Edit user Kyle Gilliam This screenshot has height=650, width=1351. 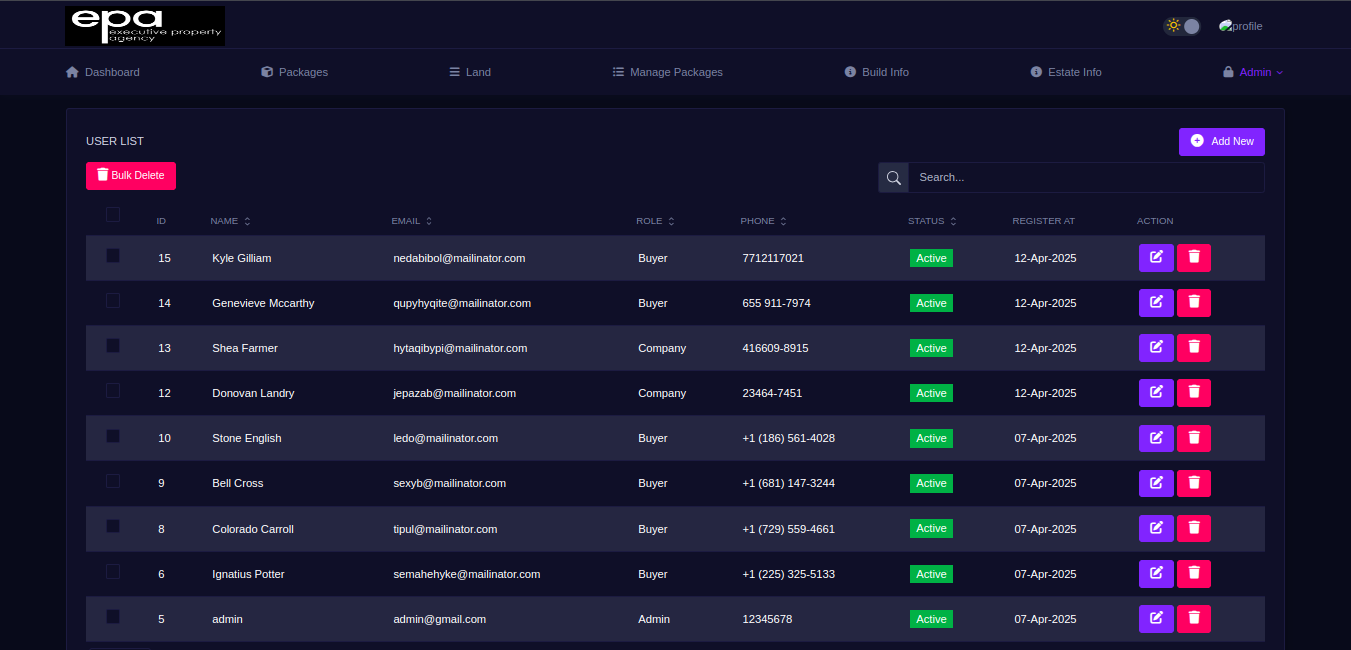pyautogui.click(x=1156, y=258)
